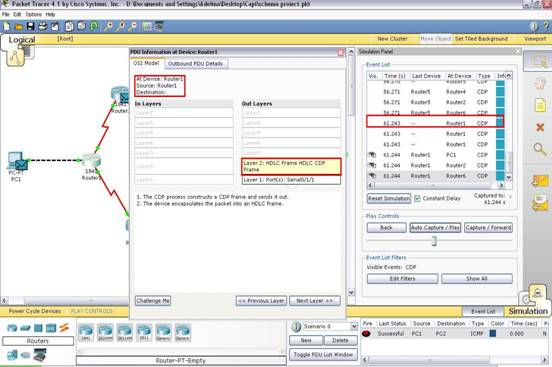Switch to Outbound PDU Details tab

[195, 64]
